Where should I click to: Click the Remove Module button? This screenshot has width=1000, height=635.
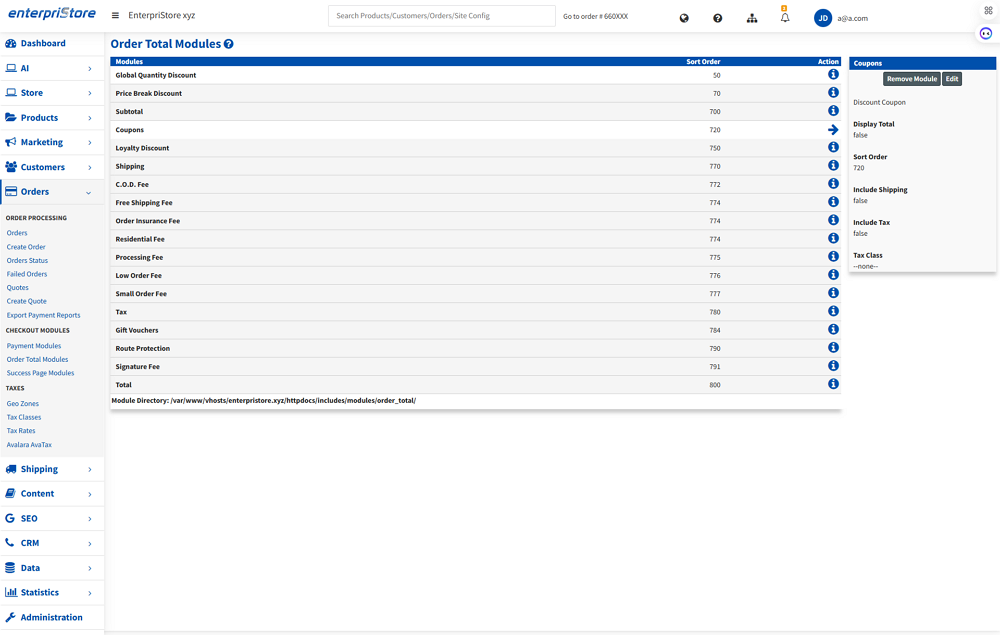coord(911,79)
